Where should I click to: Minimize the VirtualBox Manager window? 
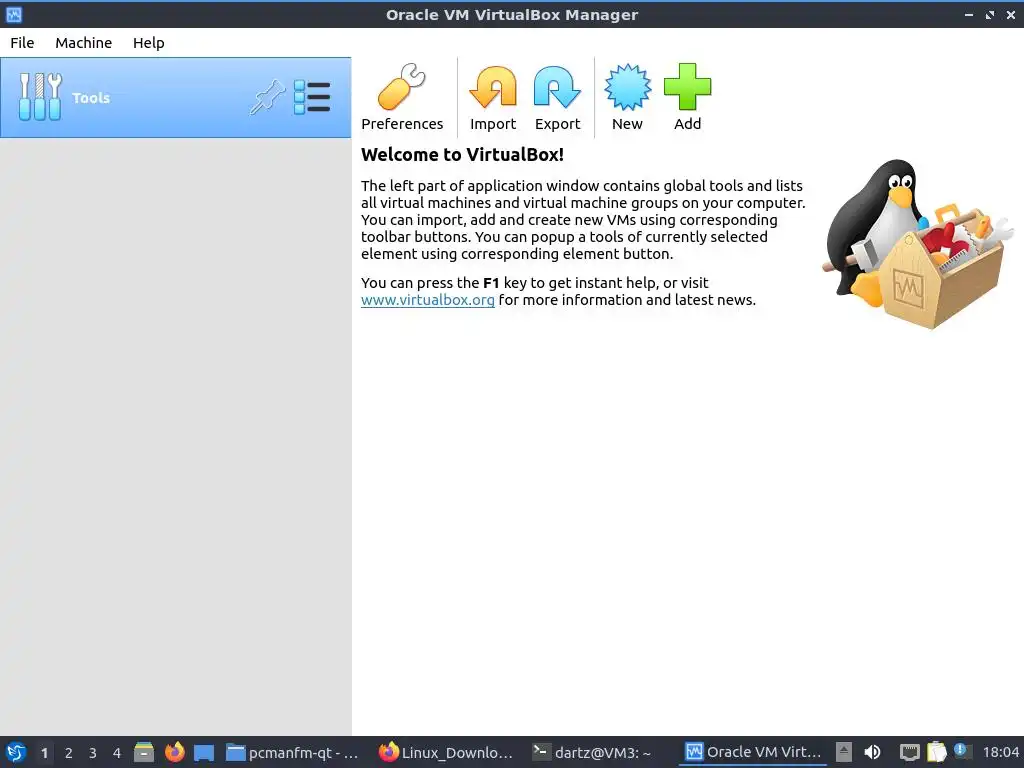click(x=969, y=14)
